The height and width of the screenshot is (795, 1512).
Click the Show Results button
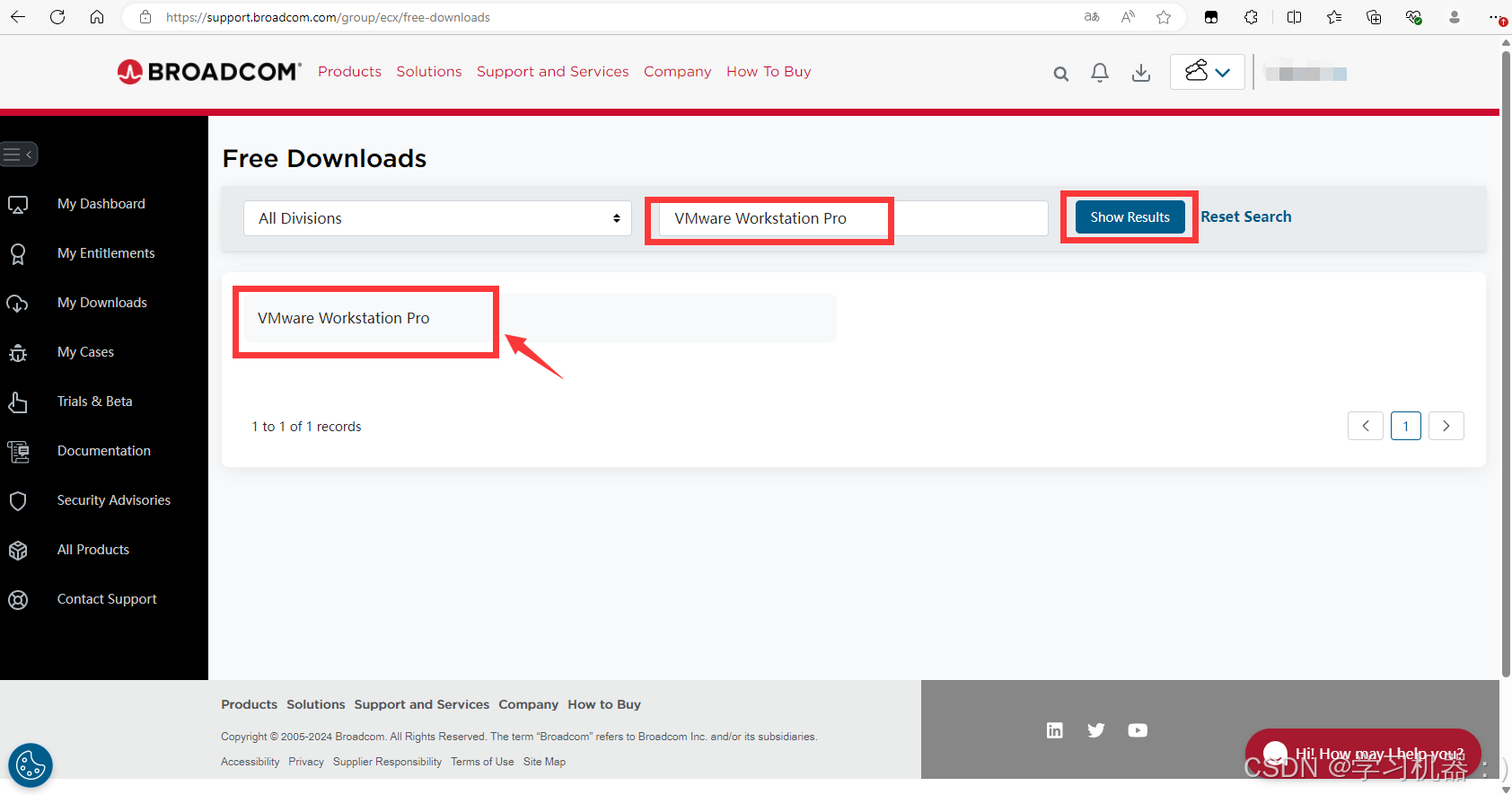point(1130,217)
